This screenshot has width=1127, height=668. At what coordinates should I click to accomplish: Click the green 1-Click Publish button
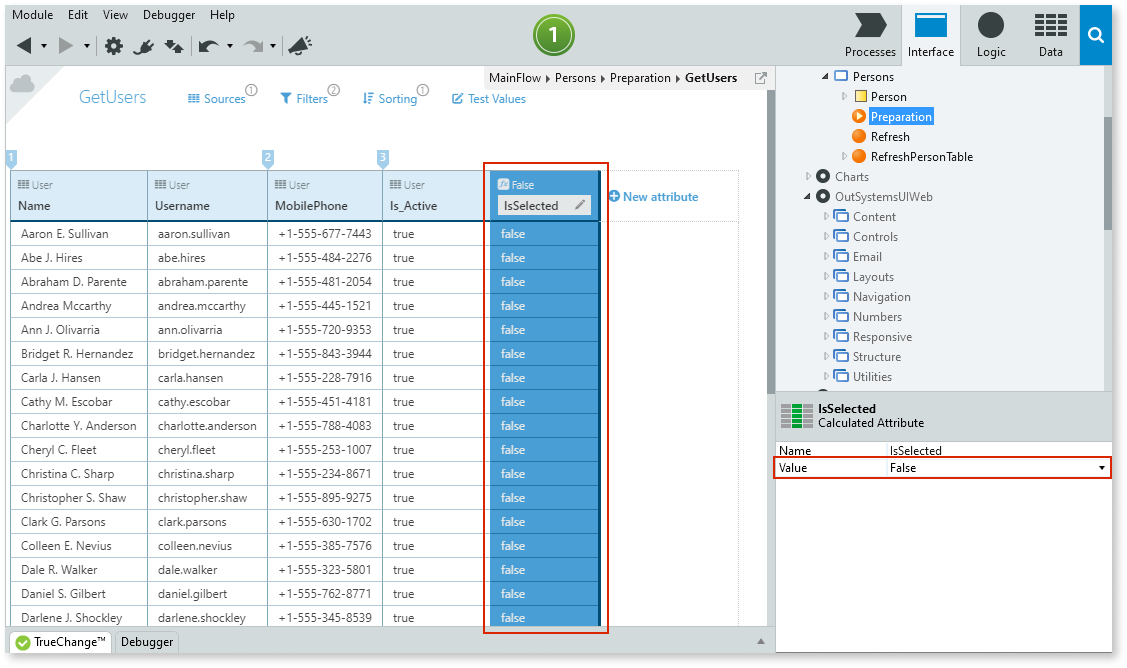[553, 37]
